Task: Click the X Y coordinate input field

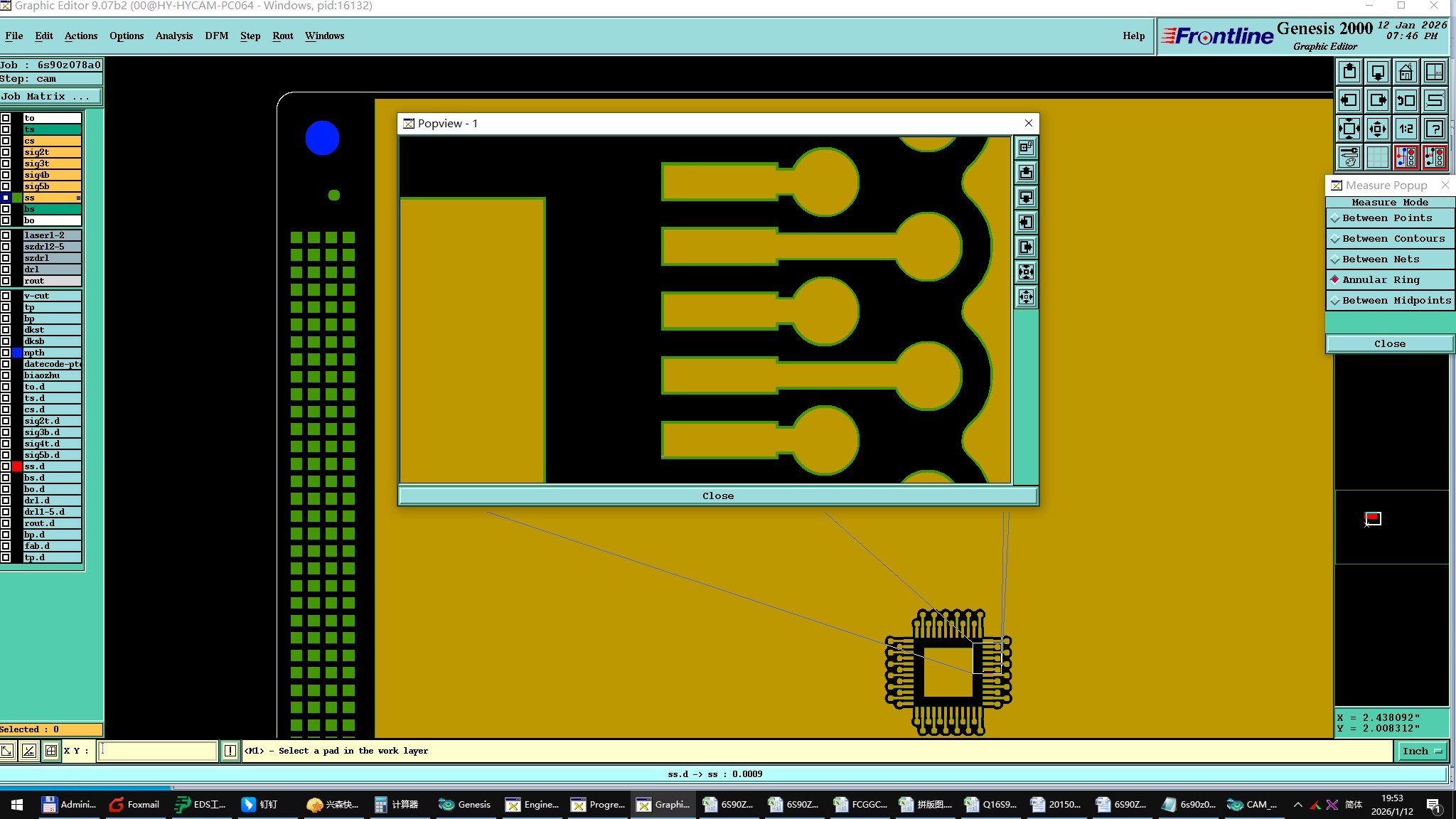Action: pyautogui.click(x=157, y=751)
